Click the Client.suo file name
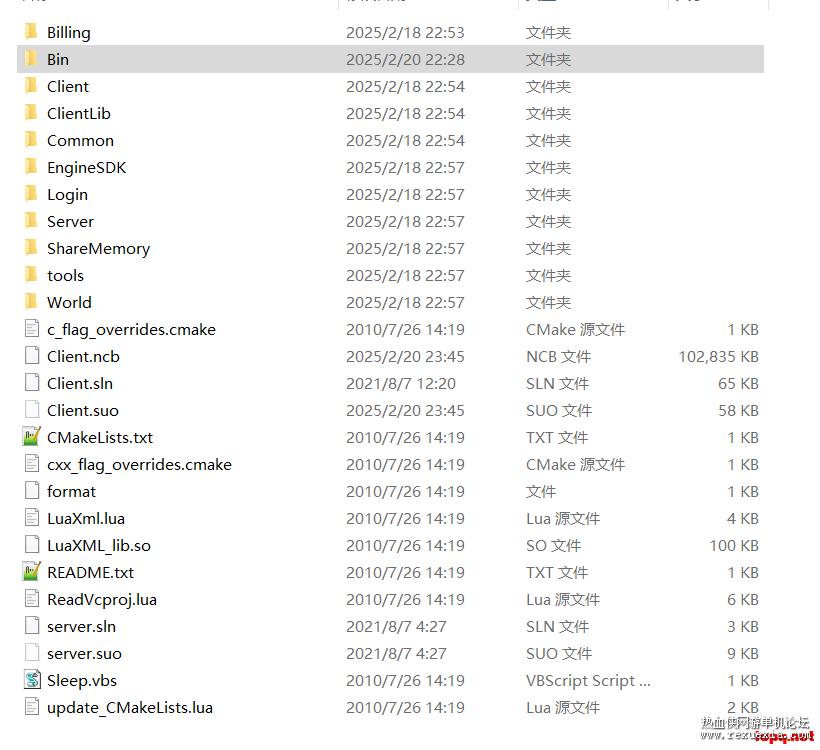This screenshot has height=750, width=820. 83,411
